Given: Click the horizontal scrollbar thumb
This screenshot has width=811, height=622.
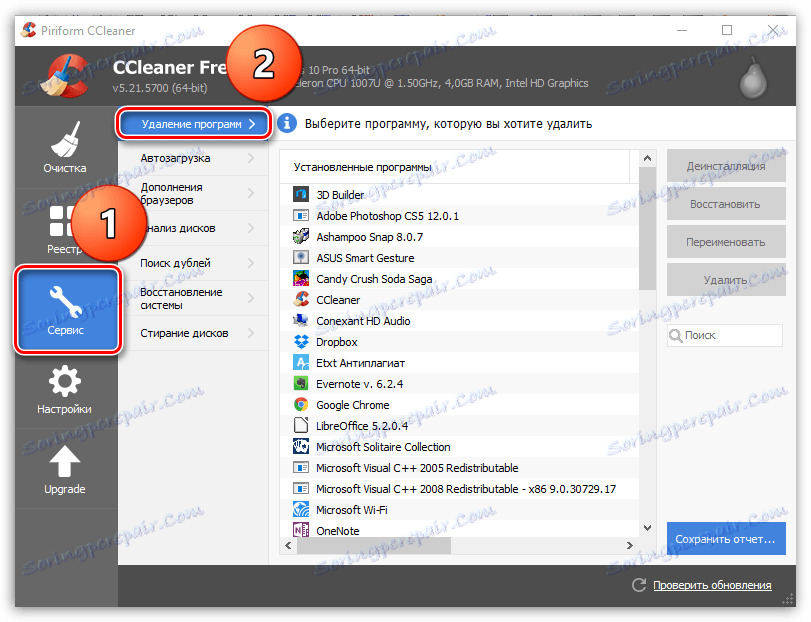Looking at the screenshot, I should (373, 545).
